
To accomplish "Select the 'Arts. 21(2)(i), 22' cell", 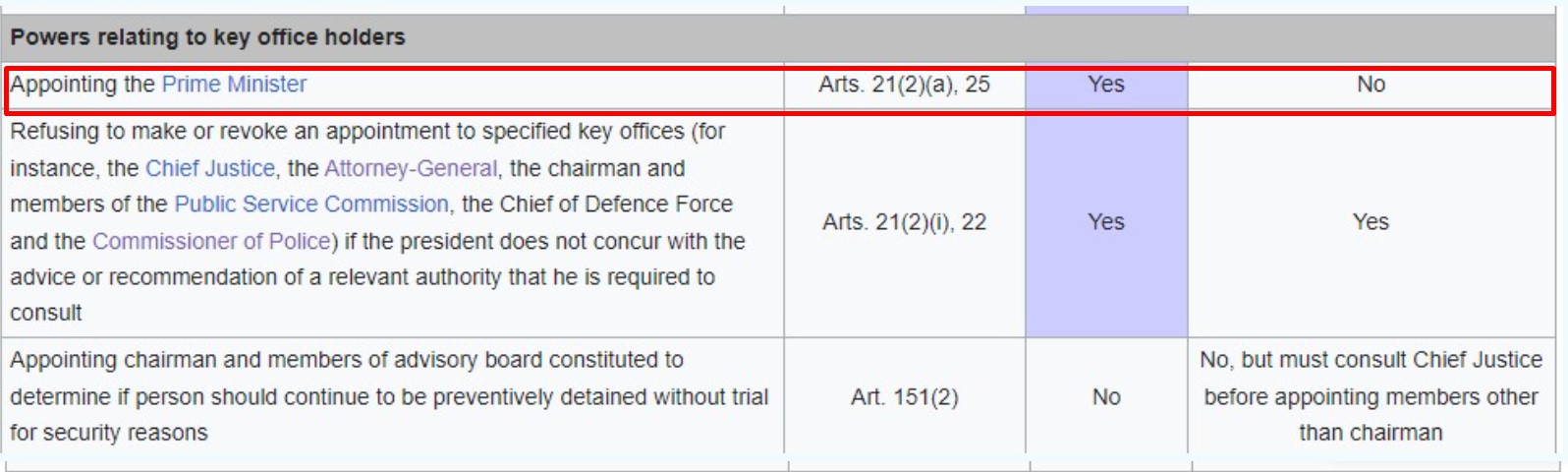I will pyautogui.click(x=904, y=222).
